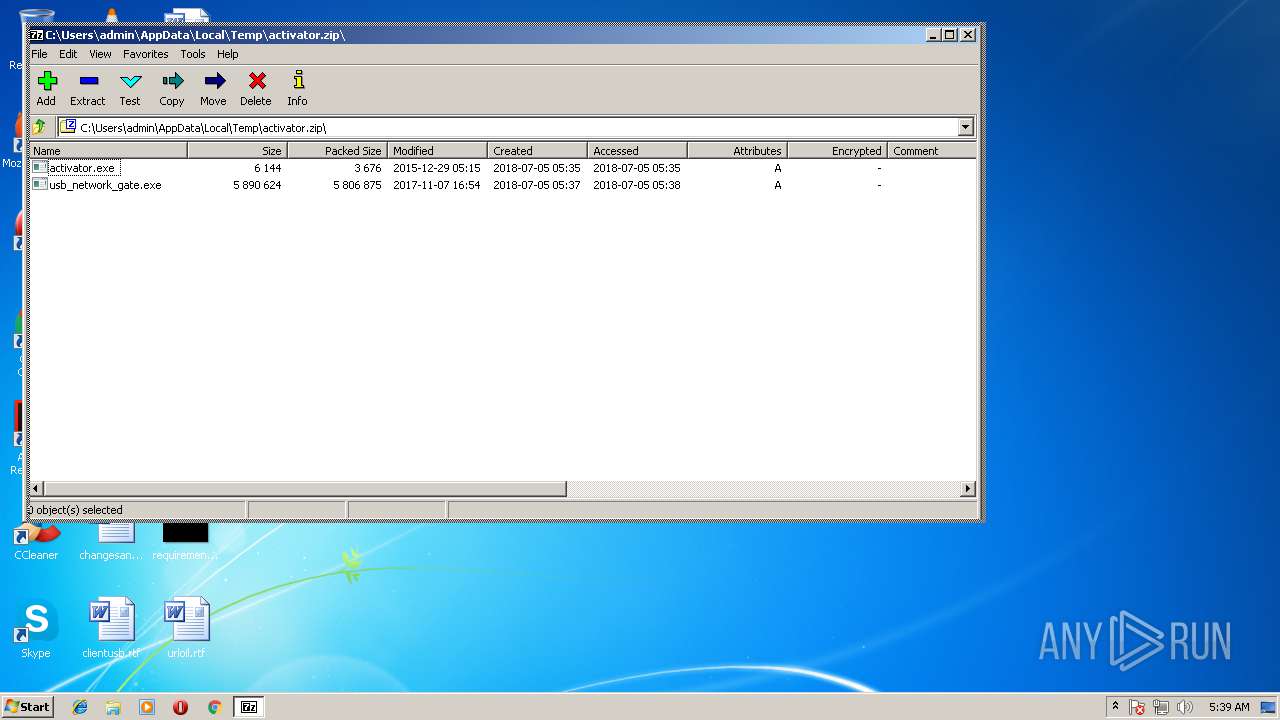Image resolution: width=1280 pixels, height=720 pixels.
Task: Go up one folder level
Action: click(x=39, y=127)
